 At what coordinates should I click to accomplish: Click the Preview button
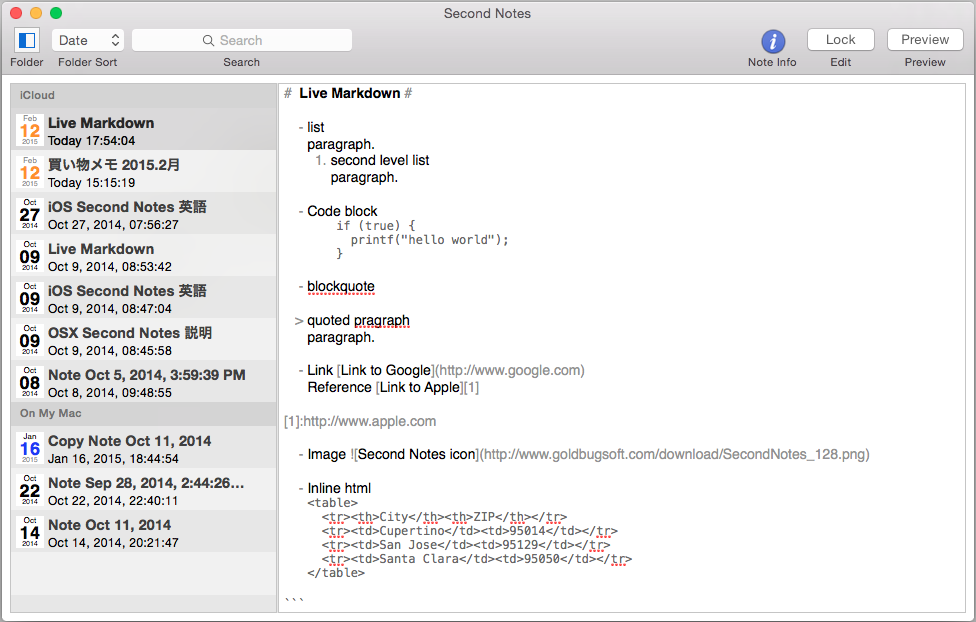tap(925, 40)
